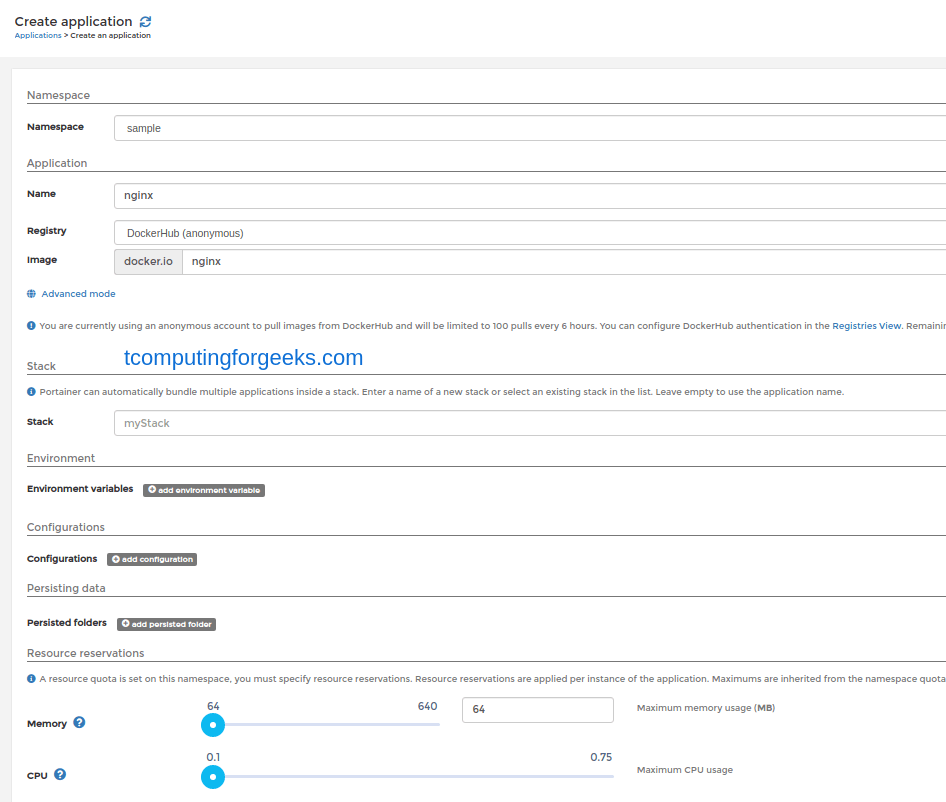Click the info icon in the resource quota notice
Viewport: 946px width, 802px height.
pyautogui.click(x=33, y=678)
